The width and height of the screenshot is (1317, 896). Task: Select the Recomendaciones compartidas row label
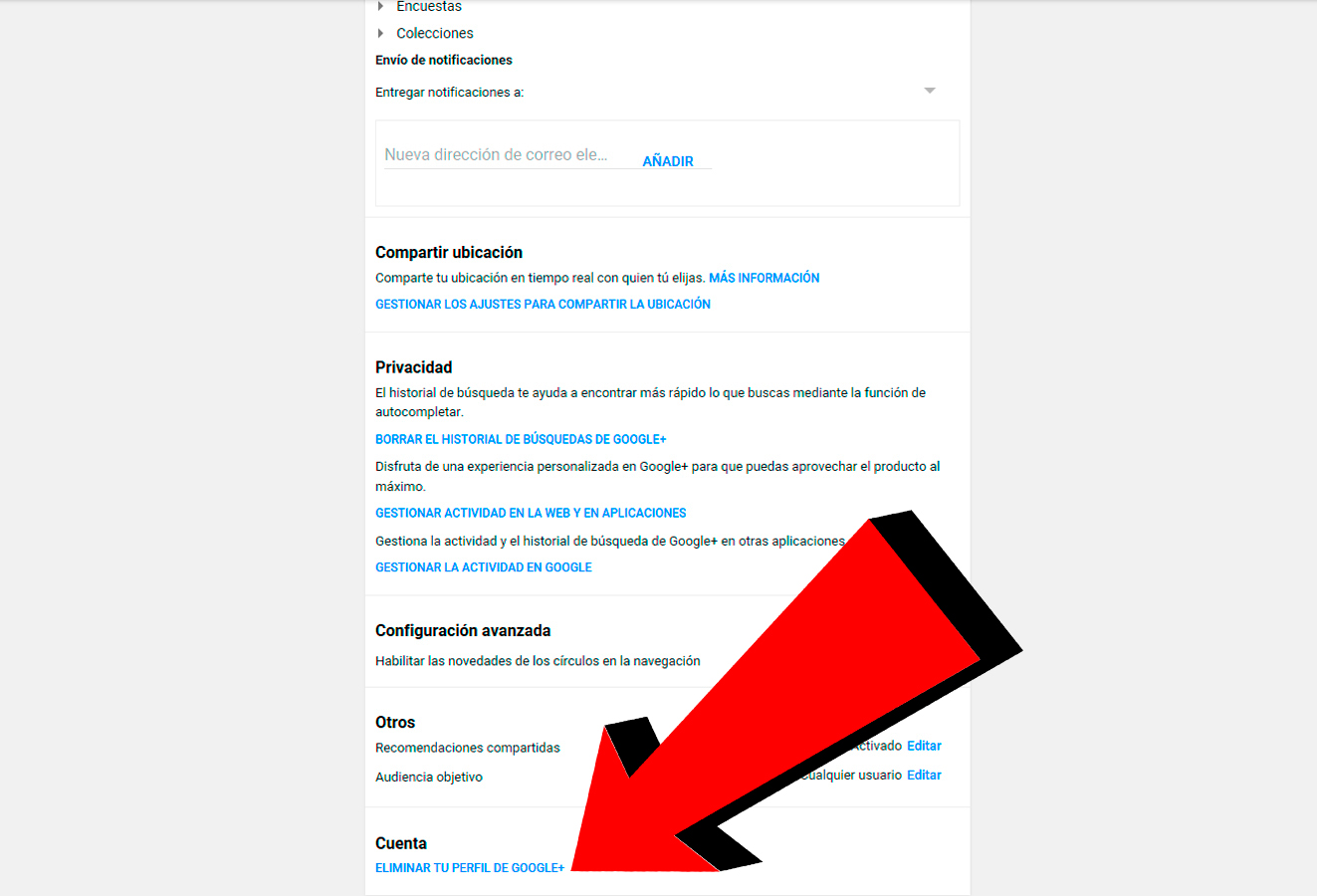point(468,748)
